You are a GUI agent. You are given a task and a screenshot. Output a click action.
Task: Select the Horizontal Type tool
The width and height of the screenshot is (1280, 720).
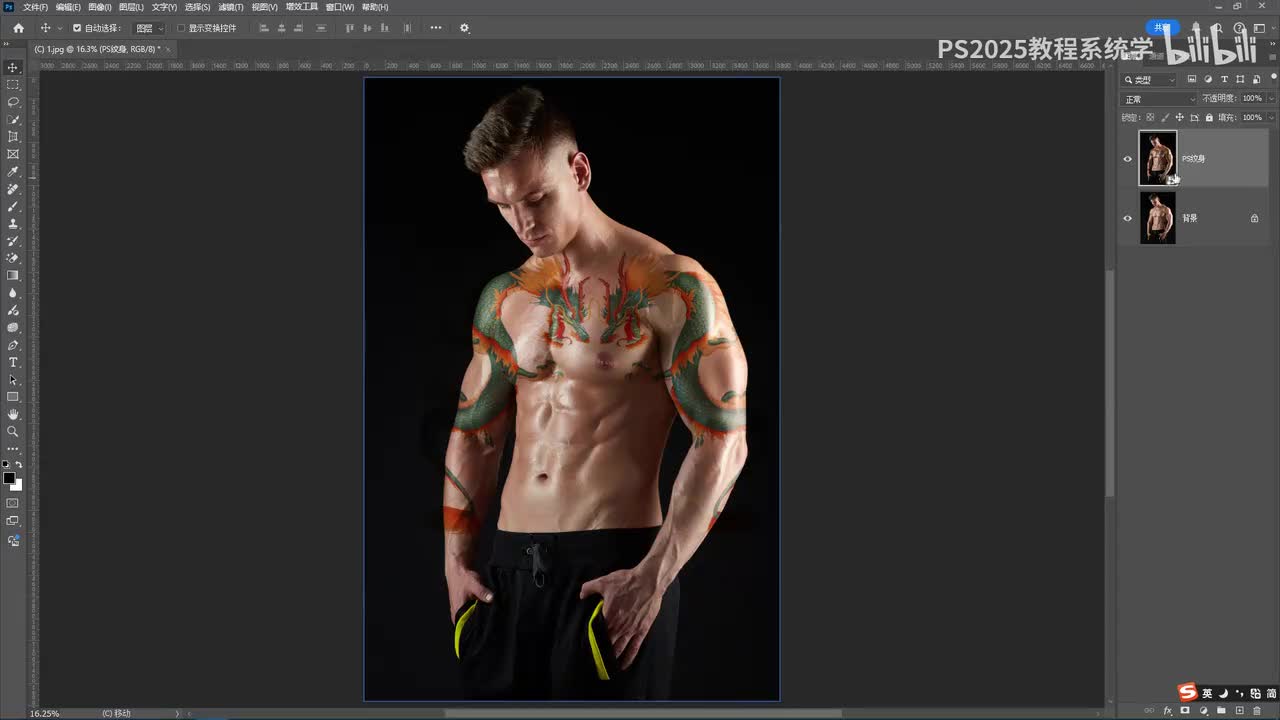[13, 362]
